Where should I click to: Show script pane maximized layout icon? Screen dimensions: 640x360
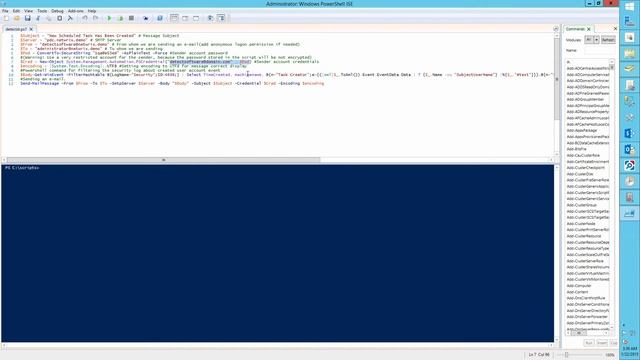tap(196, 18)
